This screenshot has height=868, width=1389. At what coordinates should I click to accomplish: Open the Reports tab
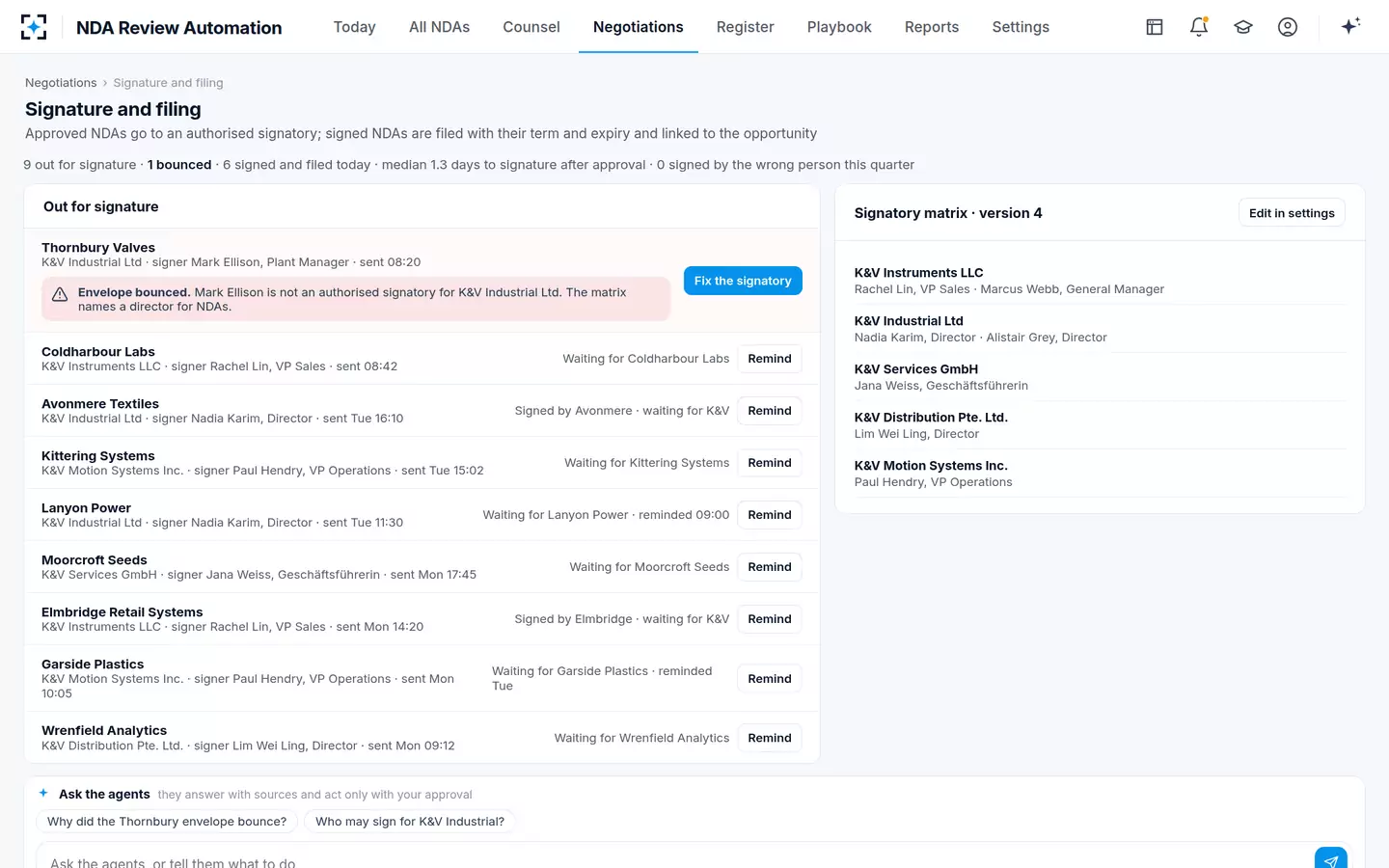tap(932, 27)
